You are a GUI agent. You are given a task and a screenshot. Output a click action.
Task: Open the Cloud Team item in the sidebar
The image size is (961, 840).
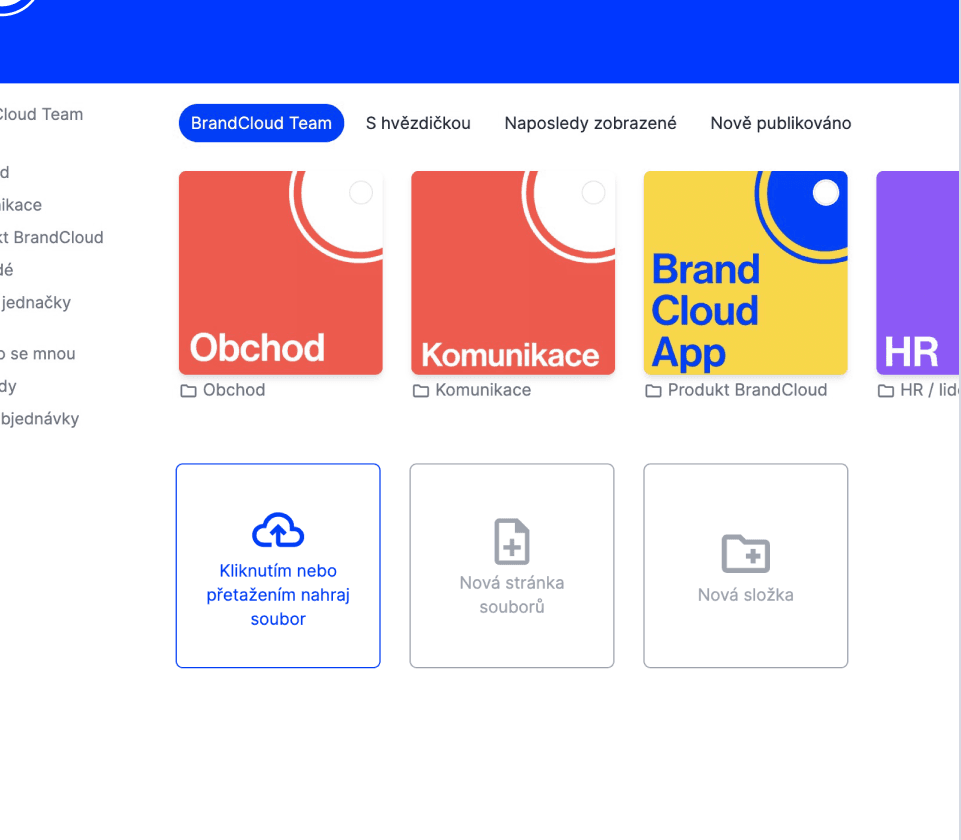click(x=40, y=115)
